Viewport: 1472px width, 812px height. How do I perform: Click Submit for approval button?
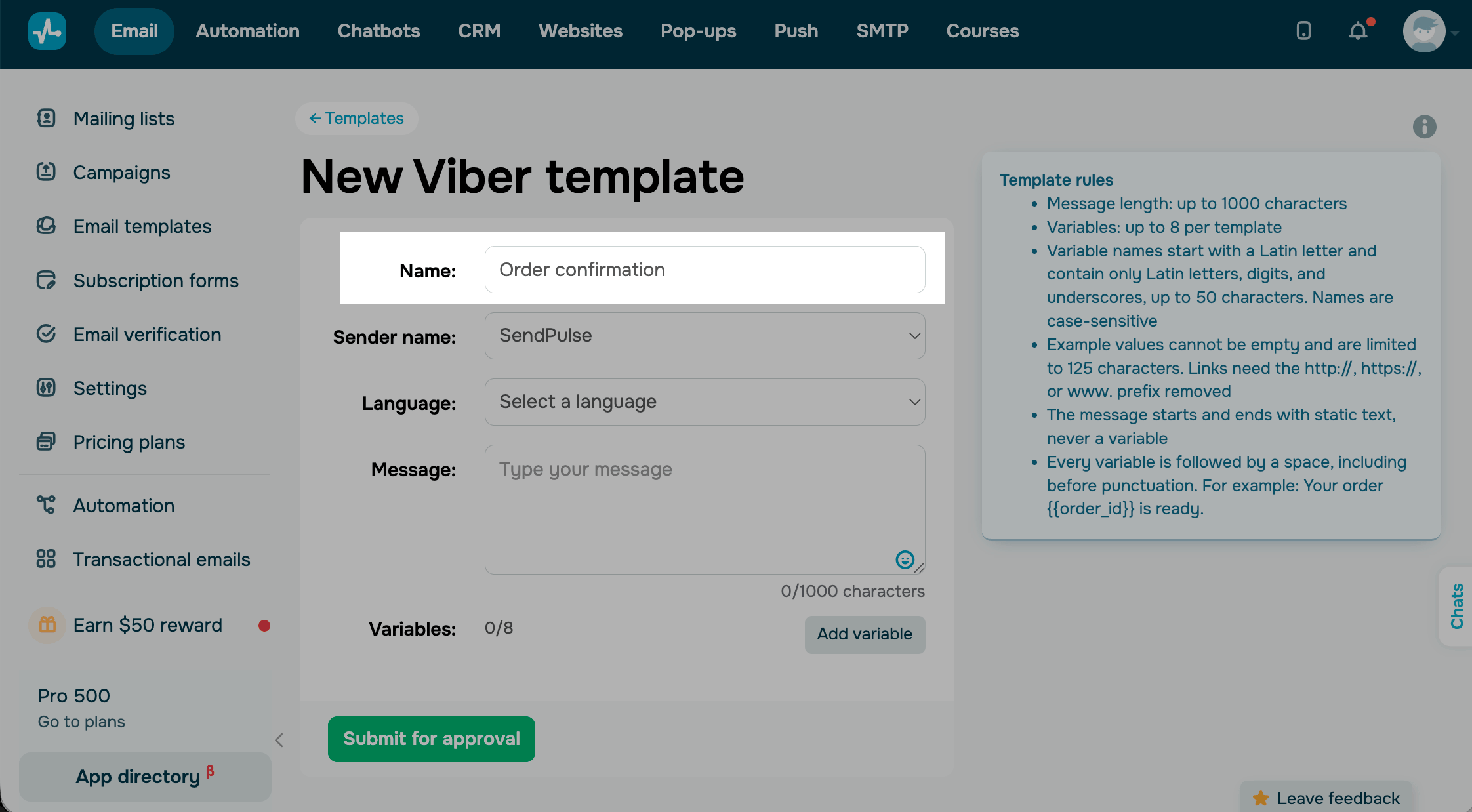click(432, 739)
